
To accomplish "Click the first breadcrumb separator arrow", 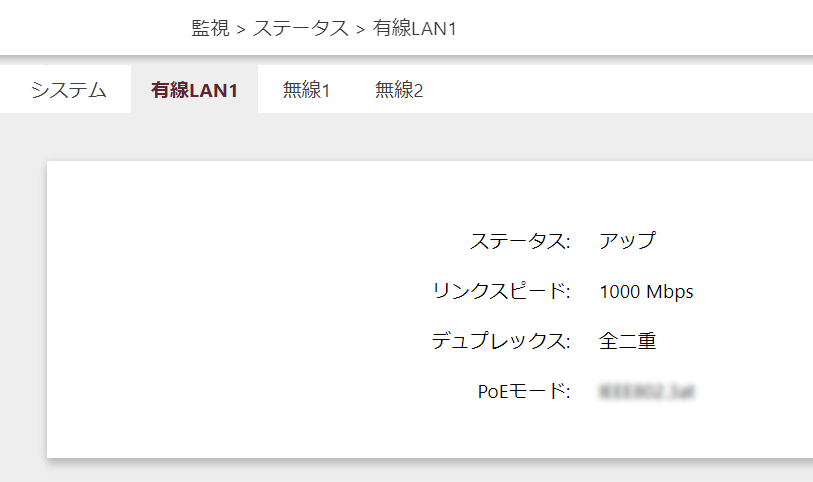I will [241, 29].
